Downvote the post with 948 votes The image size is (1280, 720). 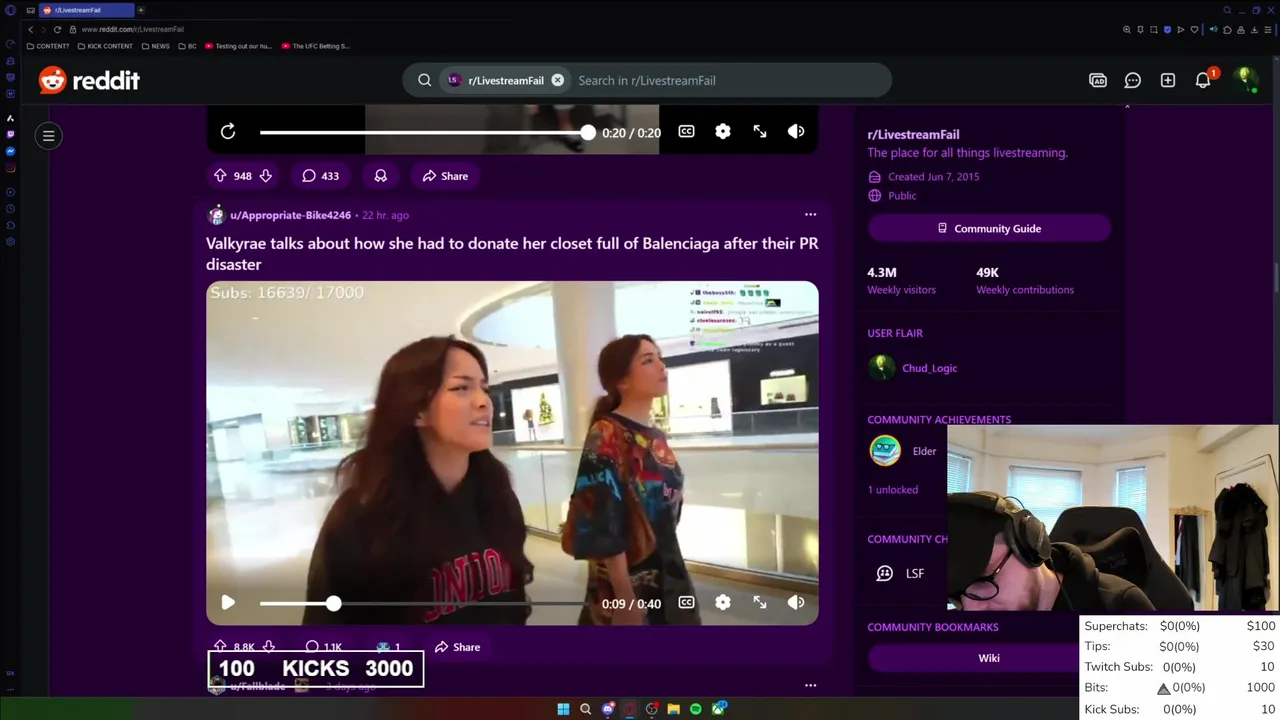click(x=266, y=176)
